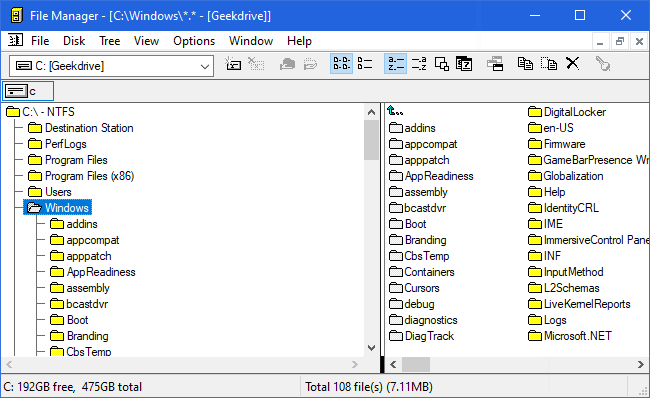Toggle the Sort by Date icon
The width and height of the screenshot is (650, 398).
(x=464, y=64)
